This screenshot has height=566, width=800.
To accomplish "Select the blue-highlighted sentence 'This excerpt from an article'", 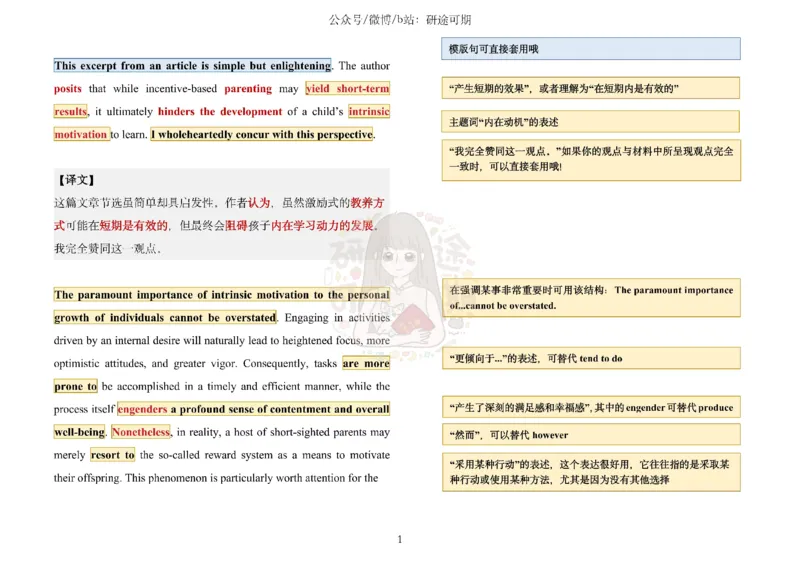I will (x=192, y=65).
